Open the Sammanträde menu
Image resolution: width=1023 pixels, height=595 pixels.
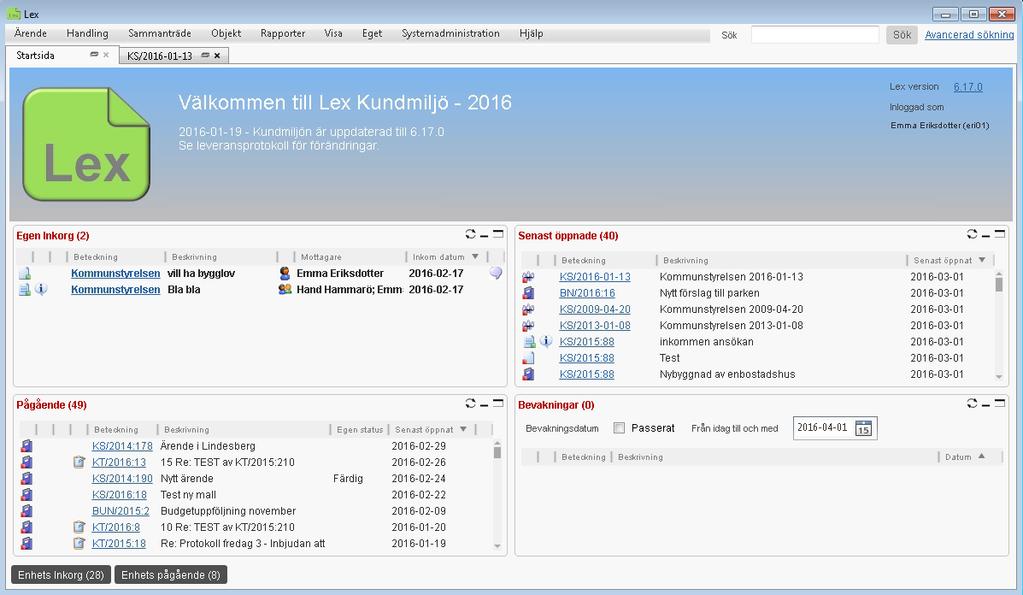coord(160,33)
